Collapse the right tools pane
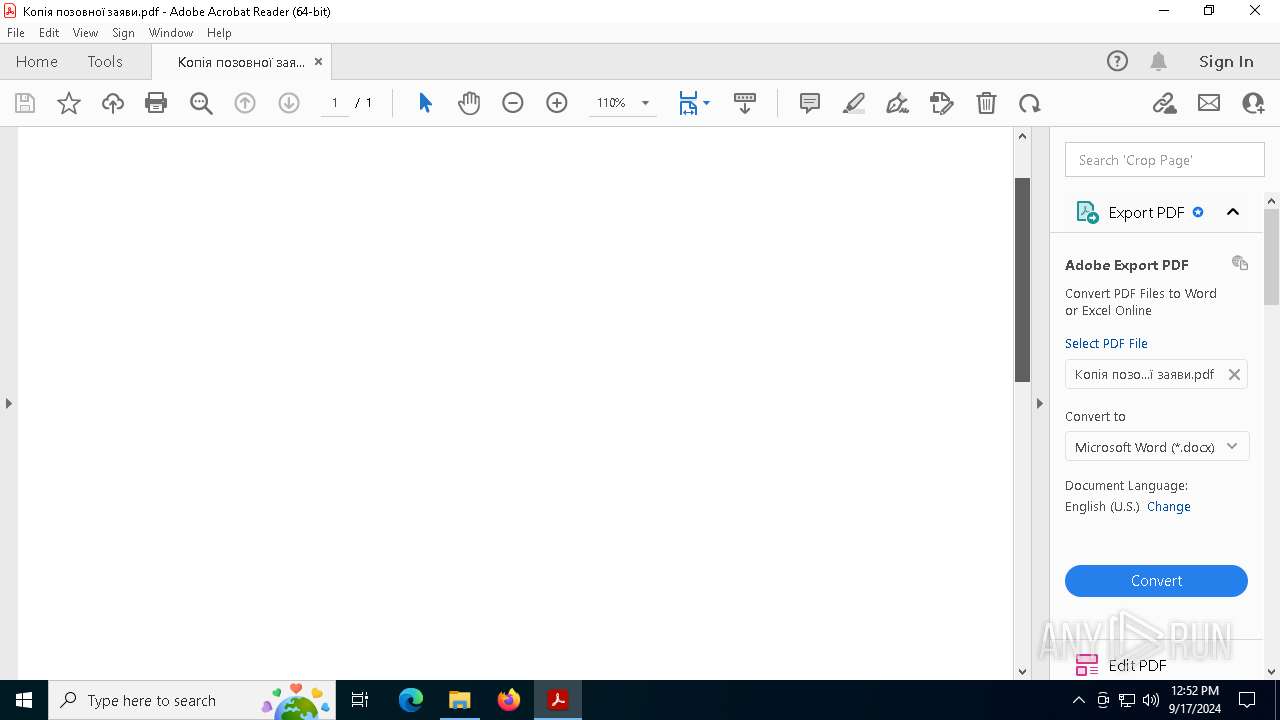The width and height of the screenshot is (1280, 720). tap(1039, 403)
